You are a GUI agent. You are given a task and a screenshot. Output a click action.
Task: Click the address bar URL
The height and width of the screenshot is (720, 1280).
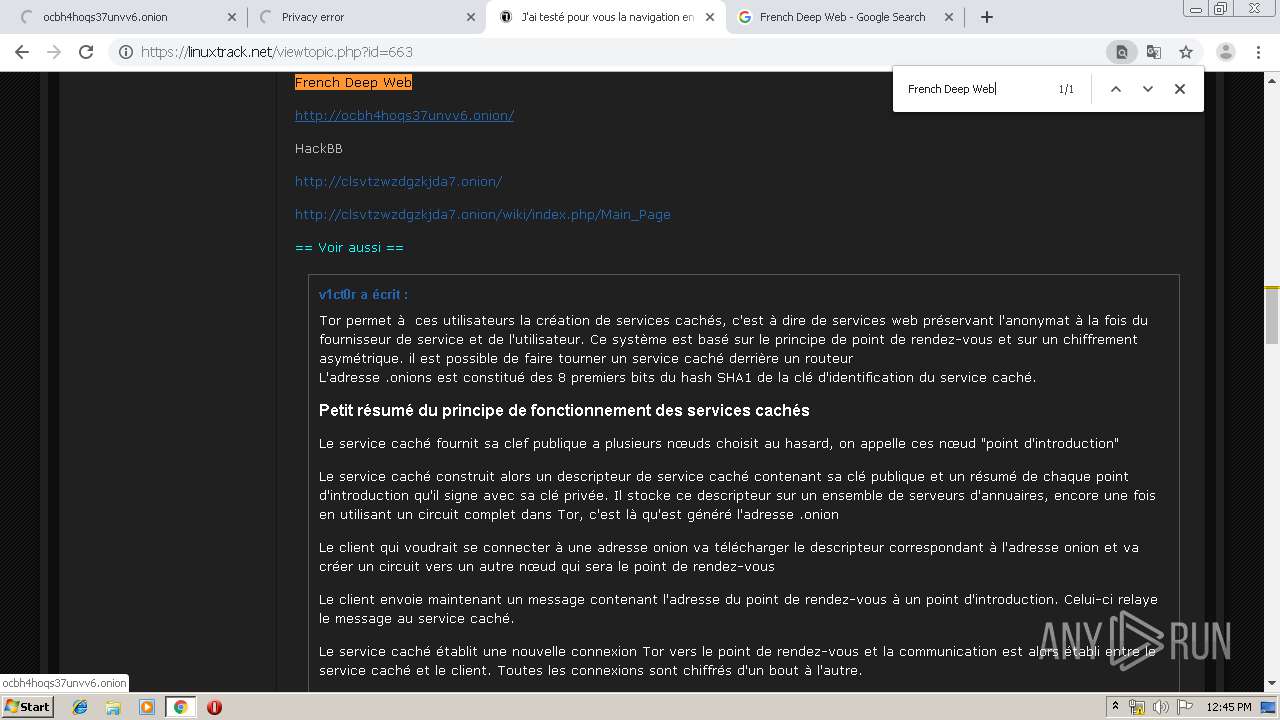(x=277, y=52)
